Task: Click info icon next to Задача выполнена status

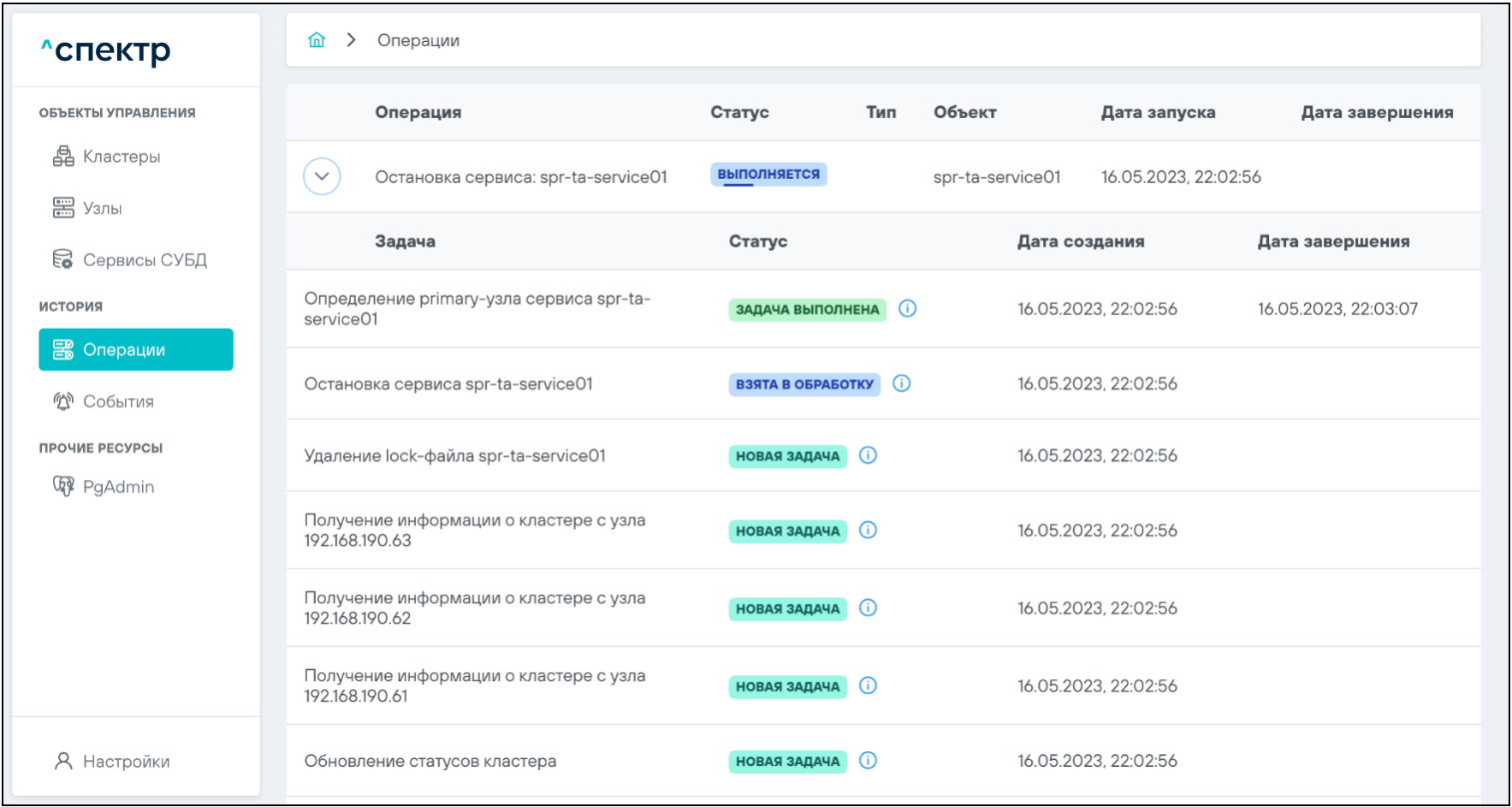Action: pyautogui.click(x=907, y=309)
